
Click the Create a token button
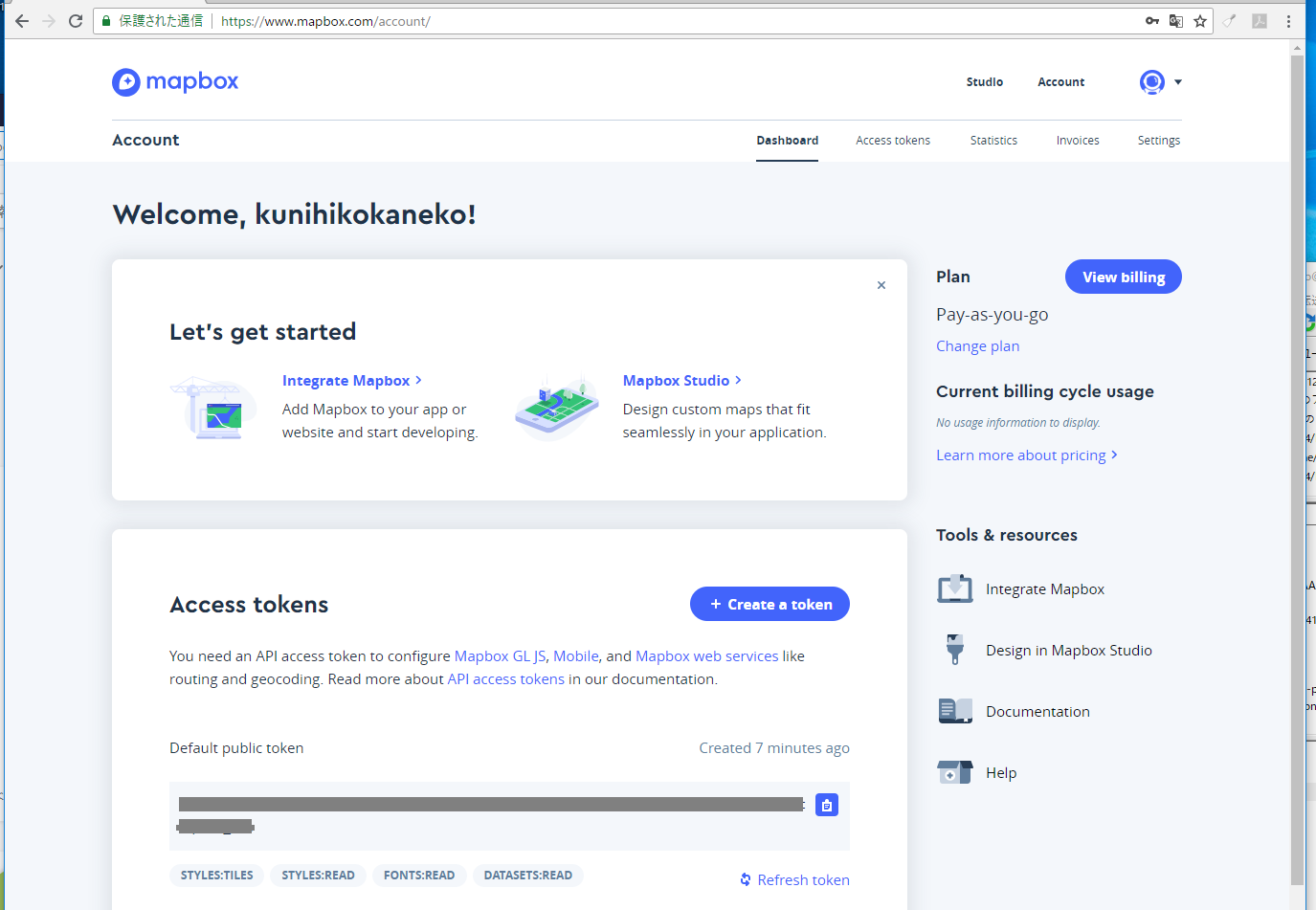pyautogui.click(x=770, y=604)
